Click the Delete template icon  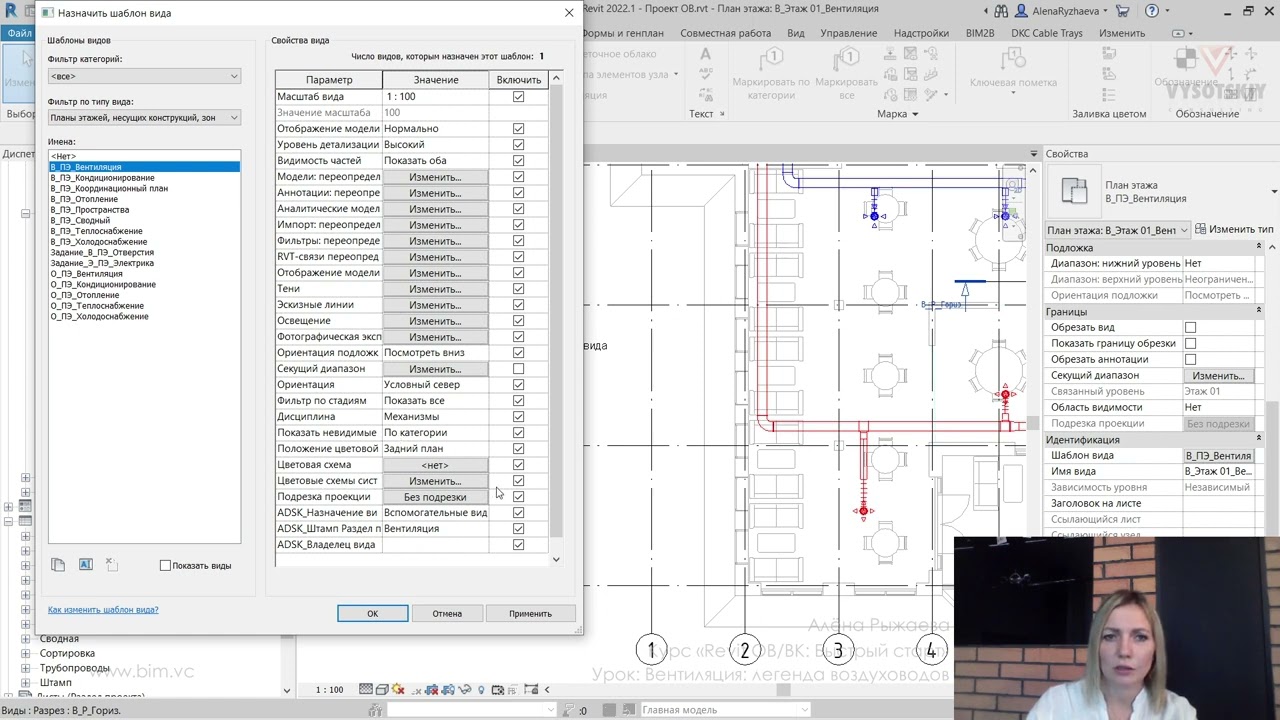tap(111, 565)
